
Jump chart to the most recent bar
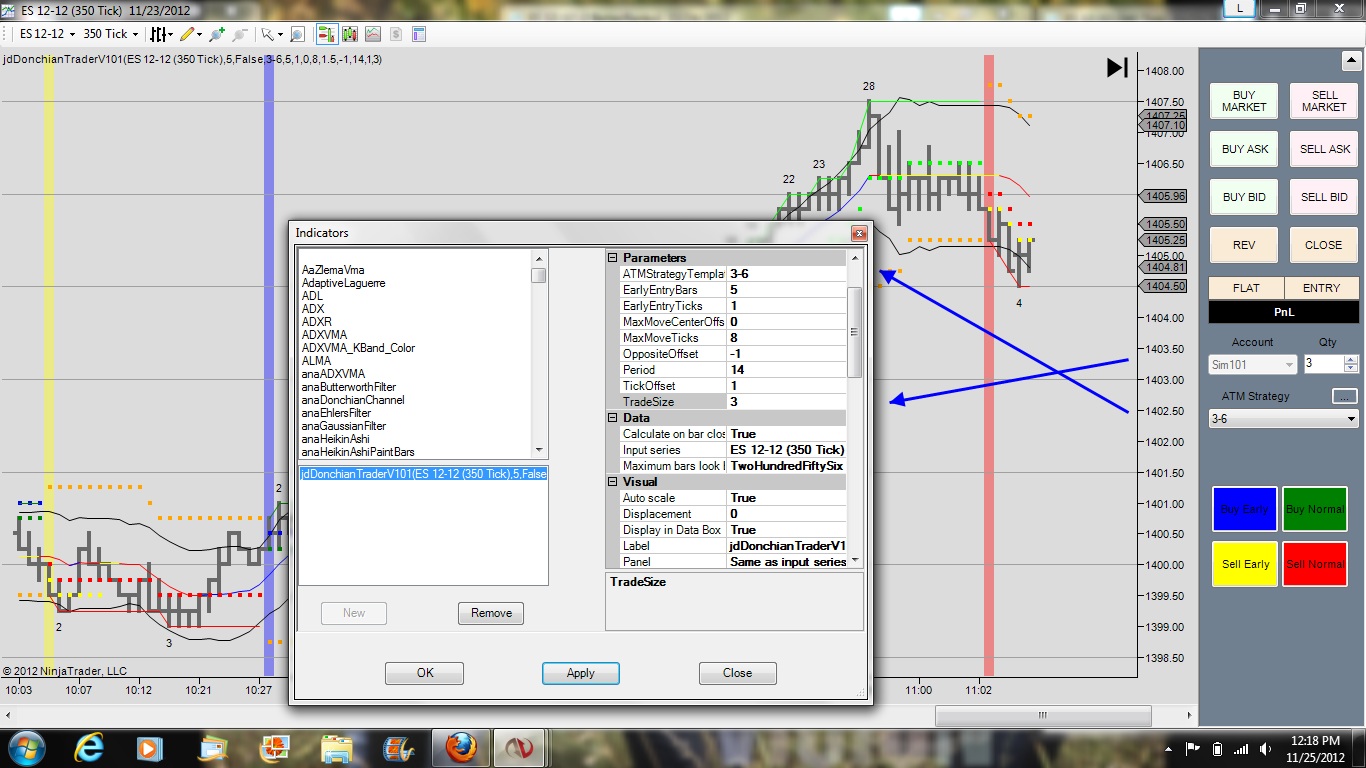click(1117, 68)
